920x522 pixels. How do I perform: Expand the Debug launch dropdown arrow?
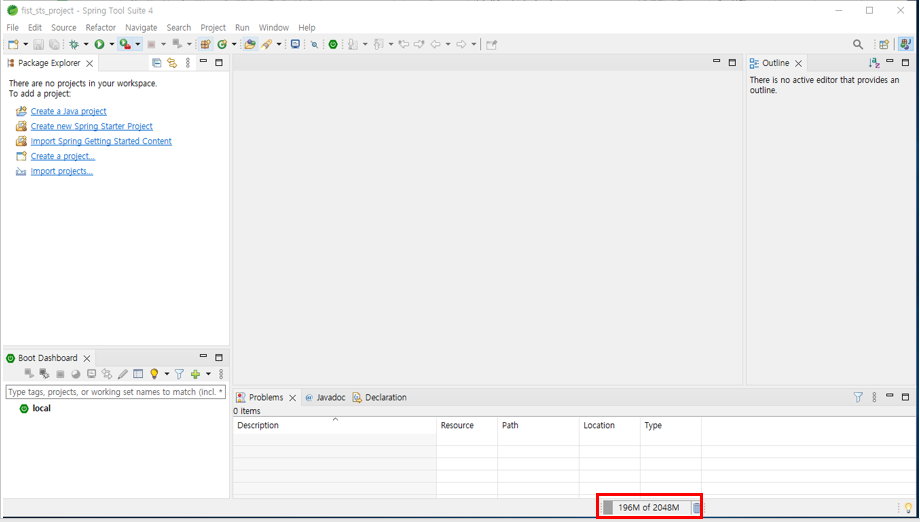86,44
